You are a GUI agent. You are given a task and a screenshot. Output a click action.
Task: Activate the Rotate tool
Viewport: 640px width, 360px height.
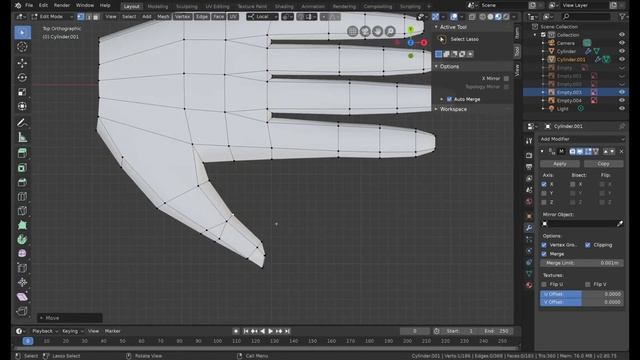point(22,77)
